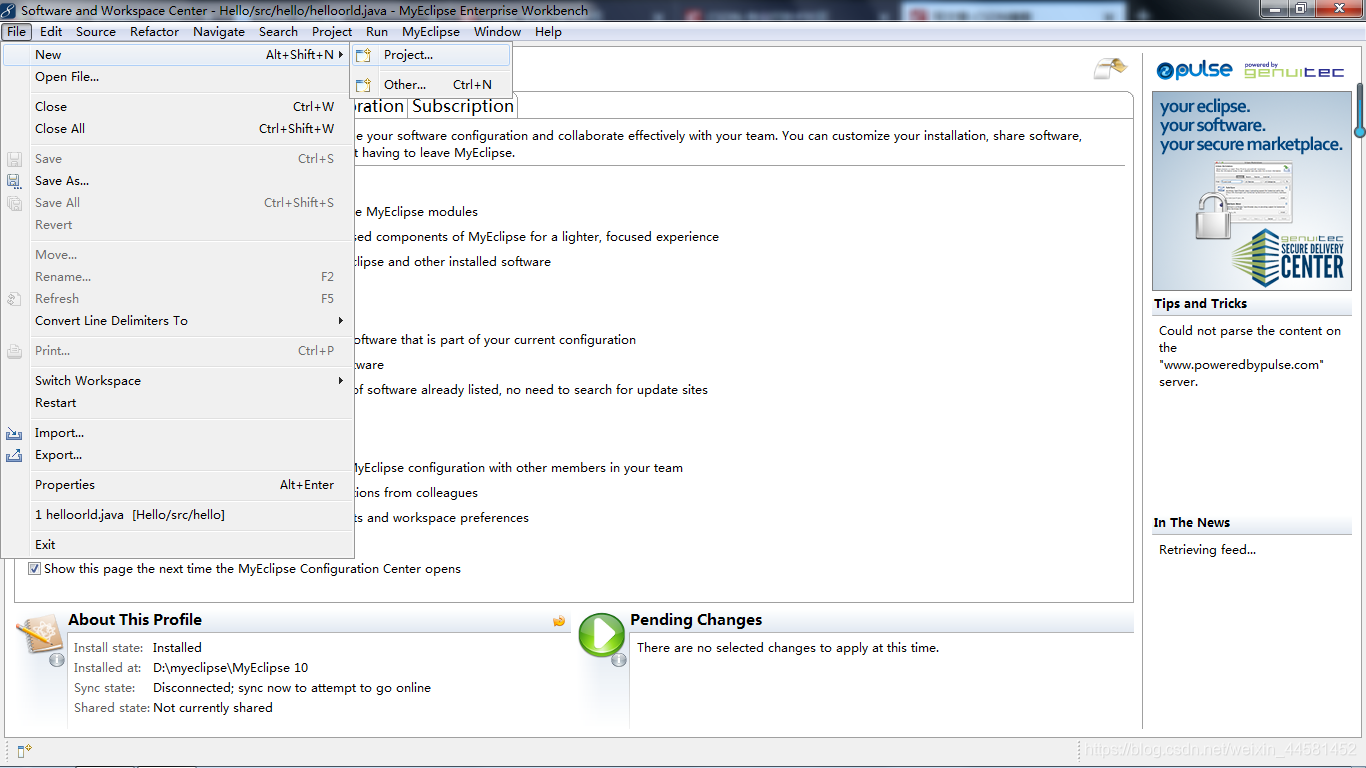Viewport: 1366px width, 768px height.
Task: Click info badge beside Pending Changes
Action: 619,660
